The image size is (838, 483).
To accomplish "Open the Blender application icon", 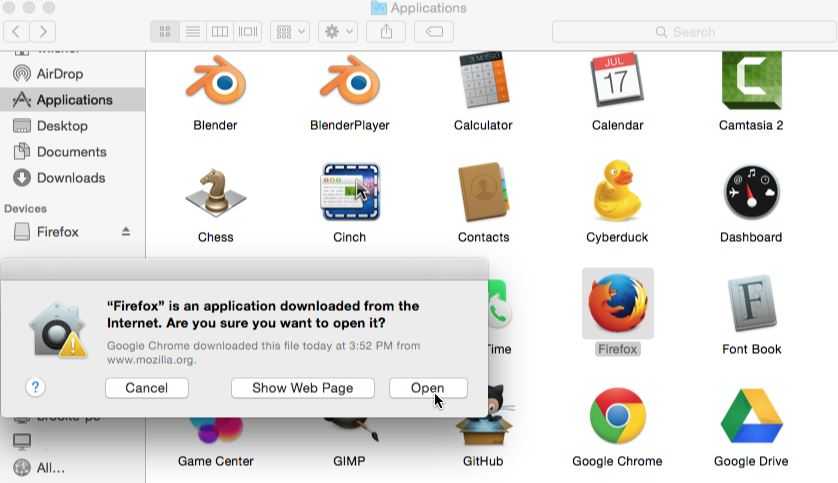I will pyautogui.click(x=215, y=81).
